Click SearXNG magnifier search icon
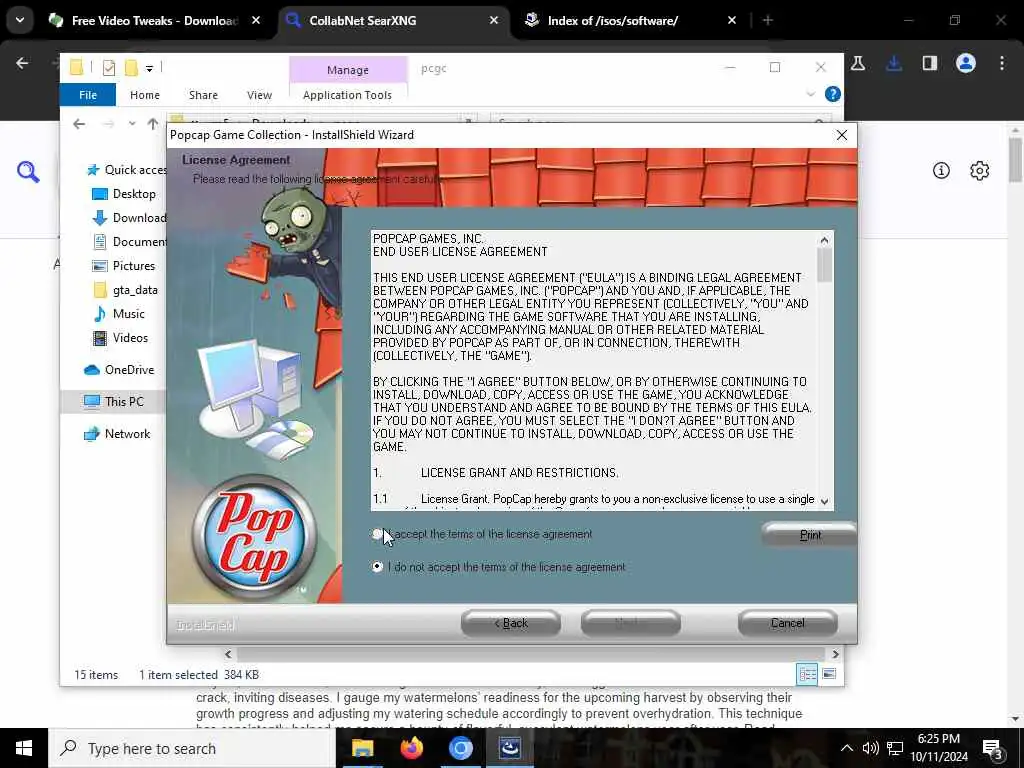 [28, 172]
